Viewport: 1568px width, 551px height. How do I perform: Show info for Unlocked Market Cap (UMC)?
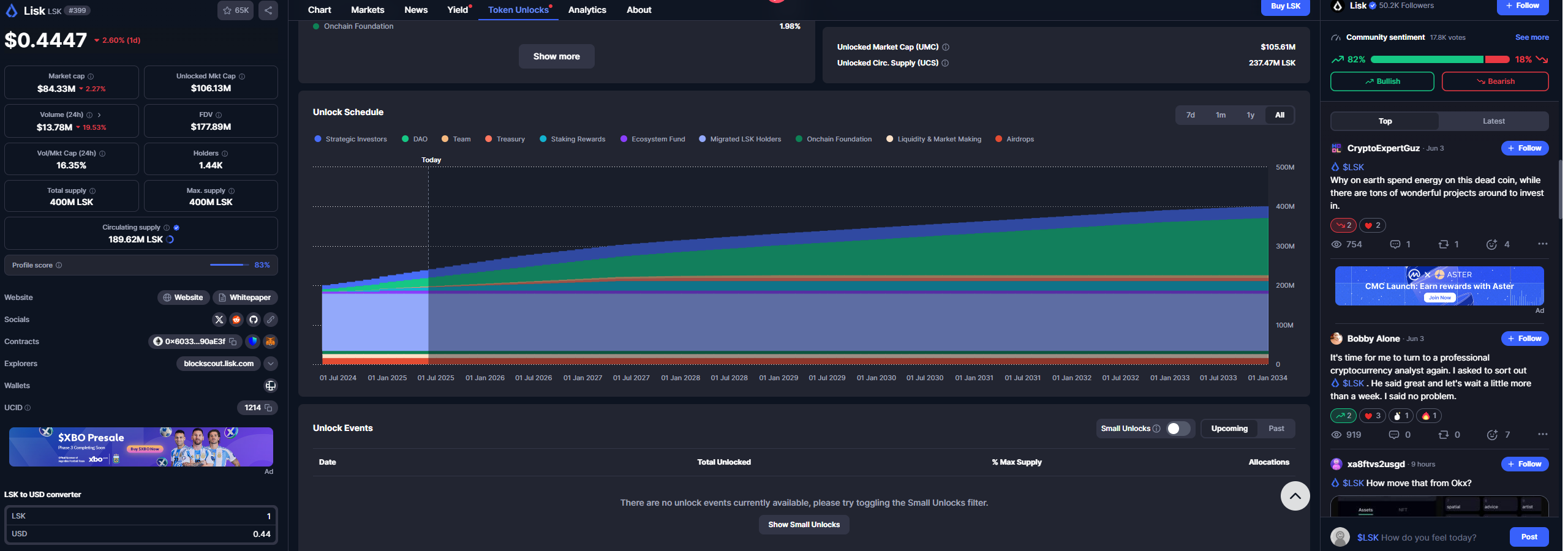tap(946, 47)
